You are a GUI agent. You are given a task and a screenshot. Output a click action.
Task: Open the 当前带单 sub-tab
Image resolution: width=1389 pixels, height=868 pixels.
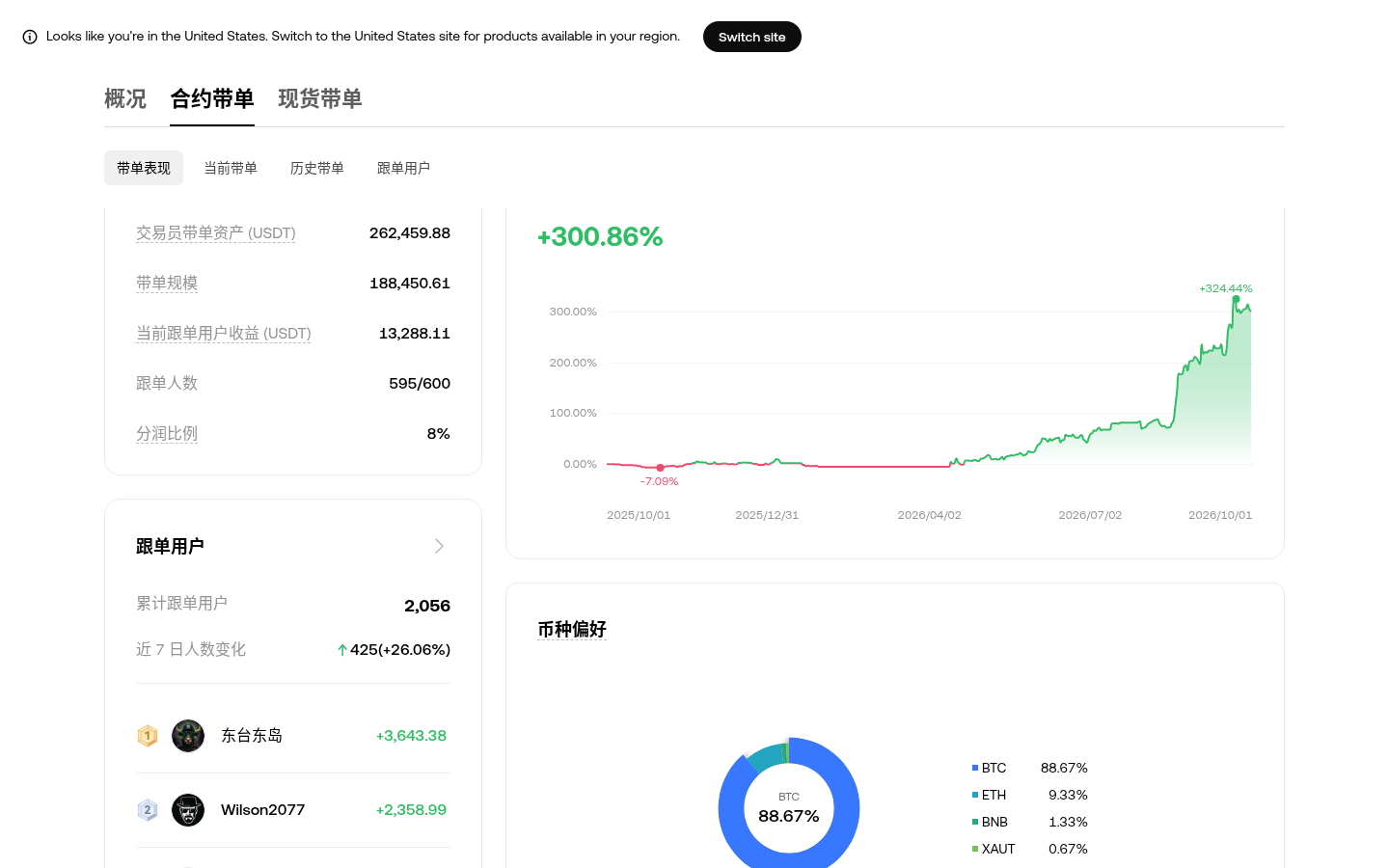click(231, 168)
